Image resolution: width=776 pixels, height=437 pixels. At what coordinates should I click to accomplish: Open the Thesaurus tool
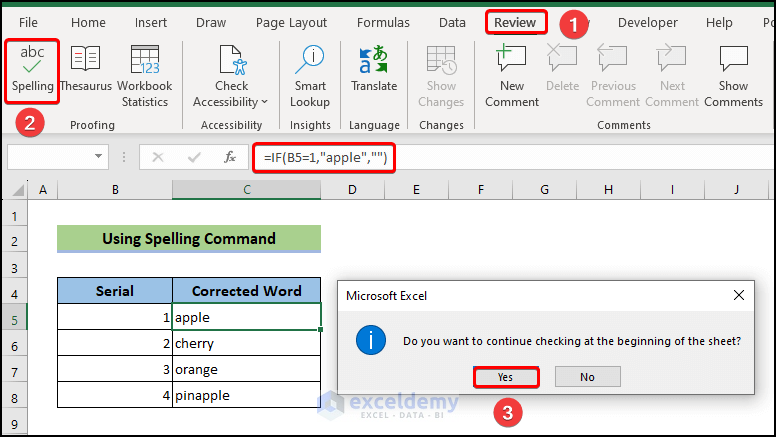86,69
